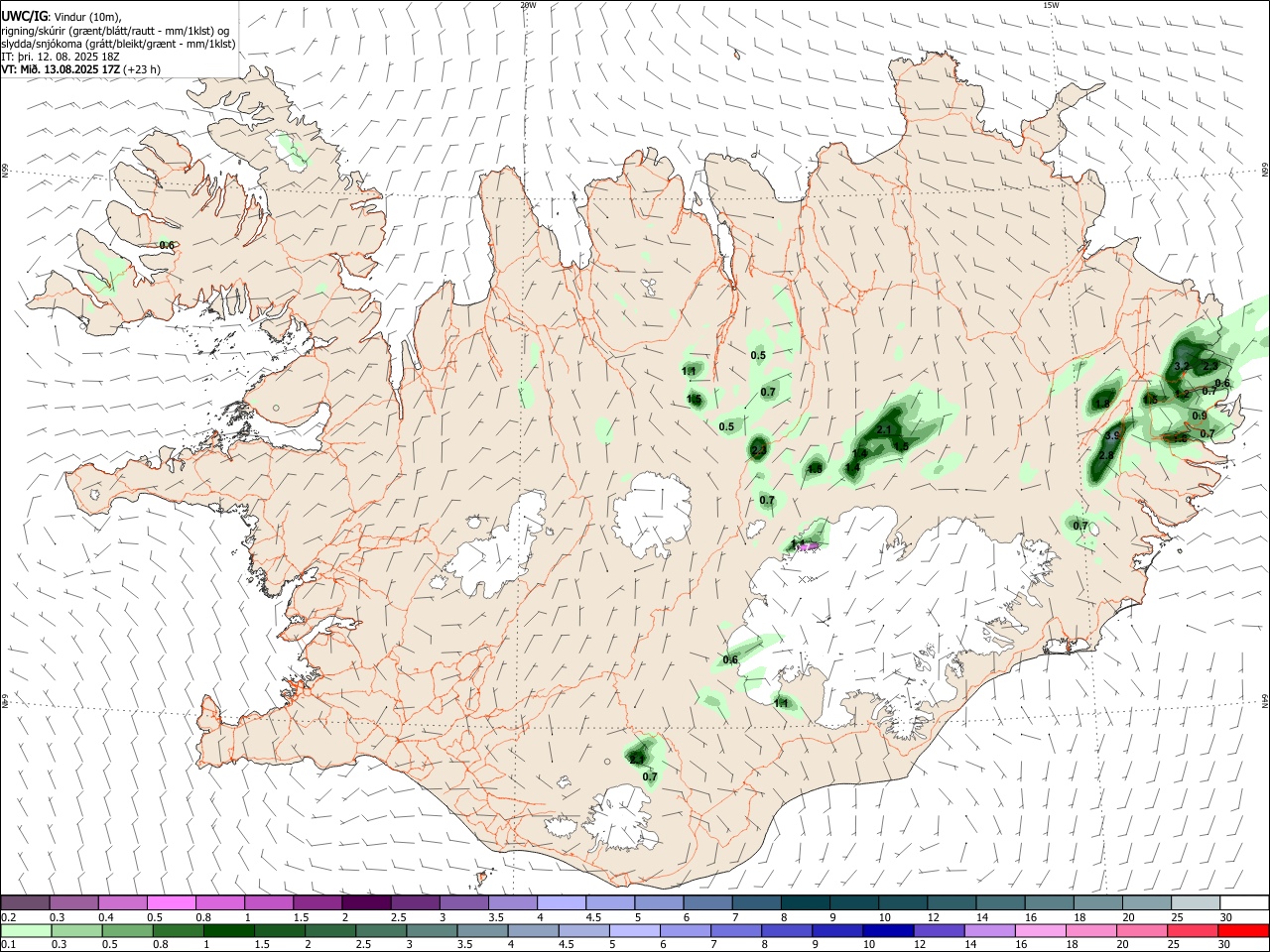Select the light pink swatch between 16 and 18
The width and height of the screenshot is (1270, 952).
[x=1041, y=930]
